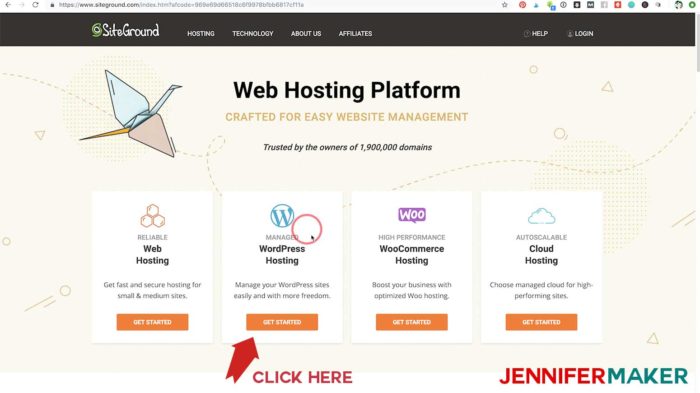
Task: Reload the page with the refresh icon
Action: (35, 5)
